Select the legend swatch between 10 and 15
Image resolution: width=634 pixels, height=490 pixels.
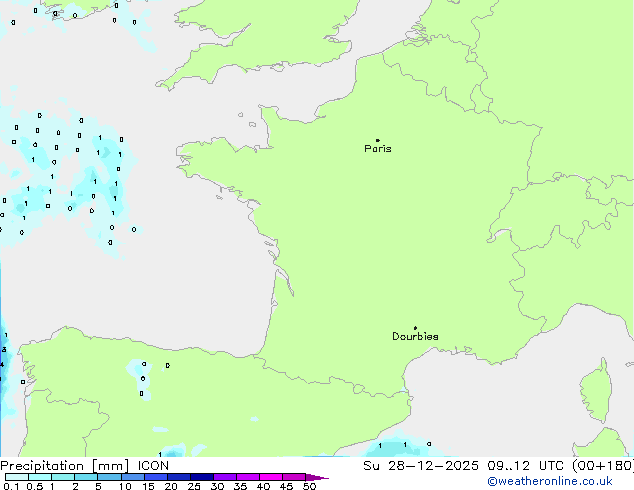[x=133, y=477]
